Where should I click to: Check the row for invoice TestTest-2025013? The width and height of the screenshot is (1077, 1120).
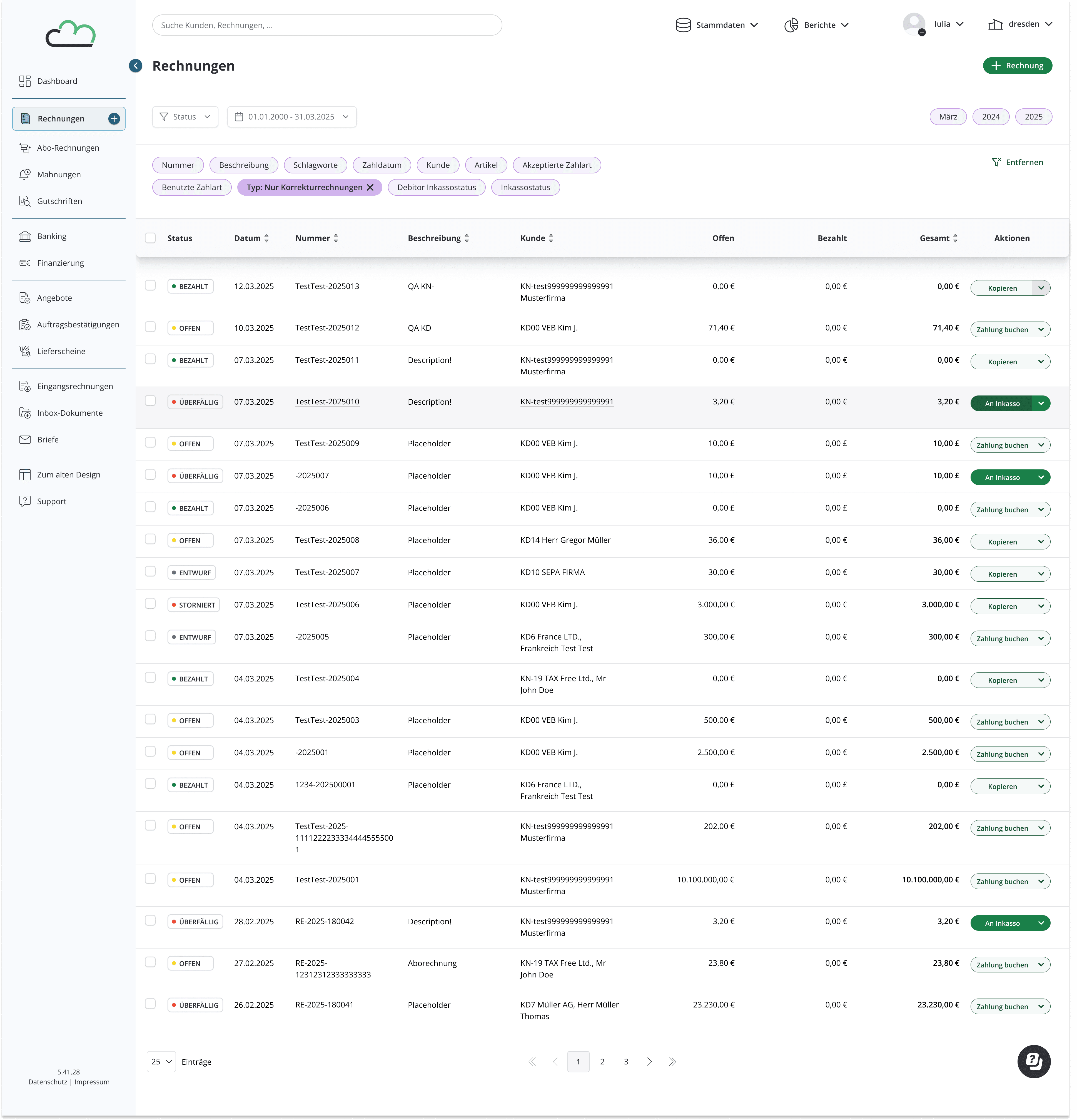(150, 285)
